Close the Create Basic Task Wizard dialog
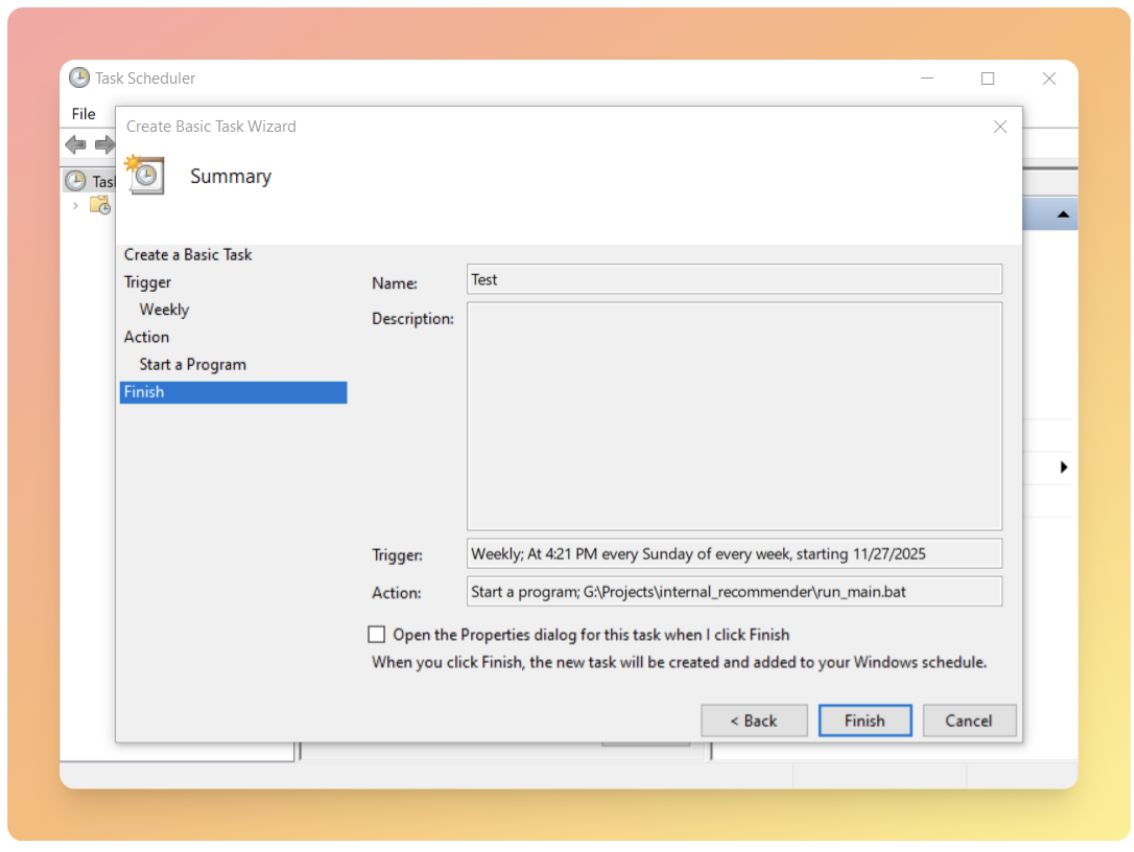 (999, 127)
